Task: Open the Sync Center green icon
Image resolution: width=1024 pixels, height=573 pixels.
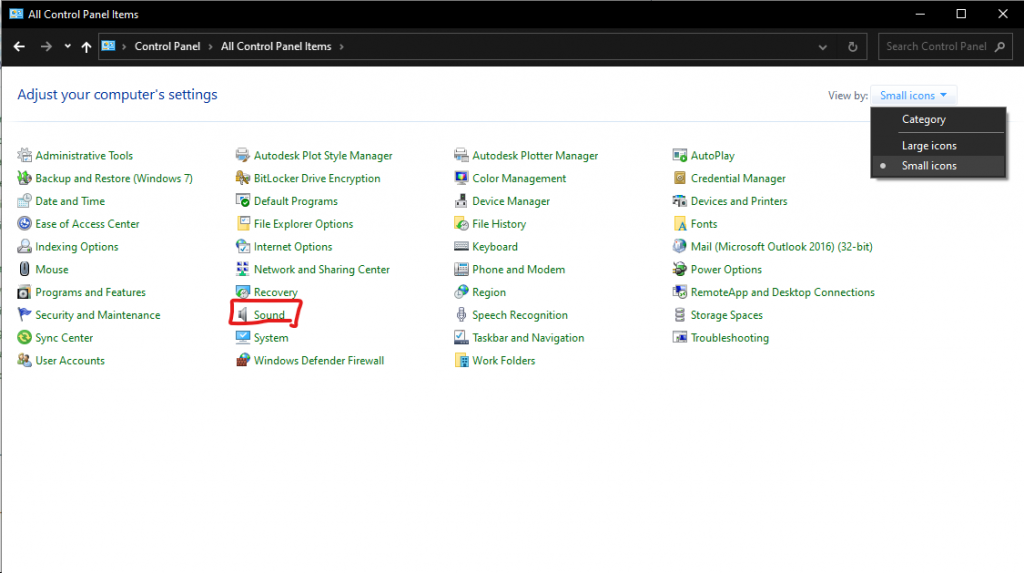Action: click(24, 337)
